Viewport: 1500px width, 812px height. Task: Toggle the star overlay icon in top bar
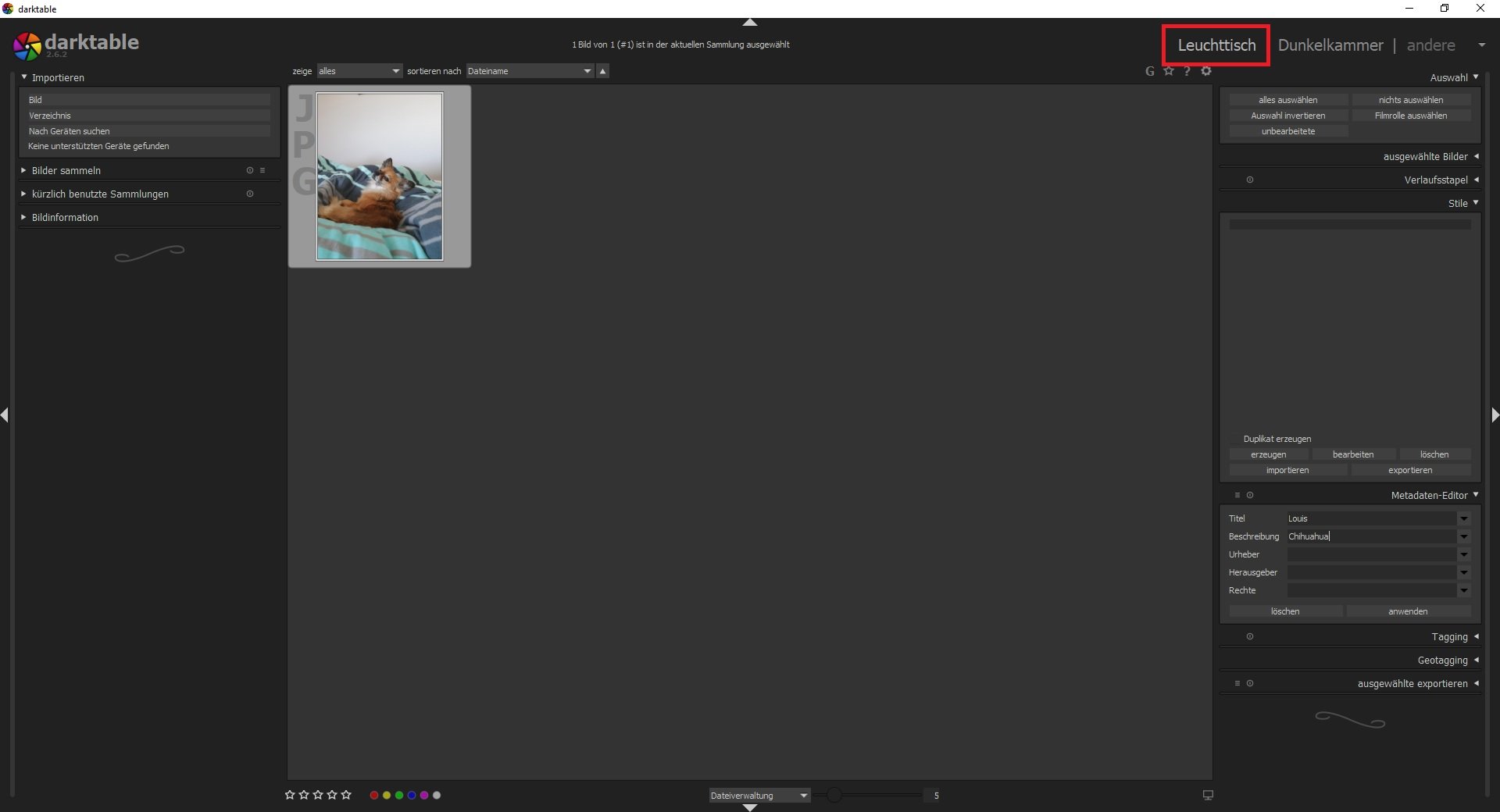pyautogui.click(x=1169, y=71)
